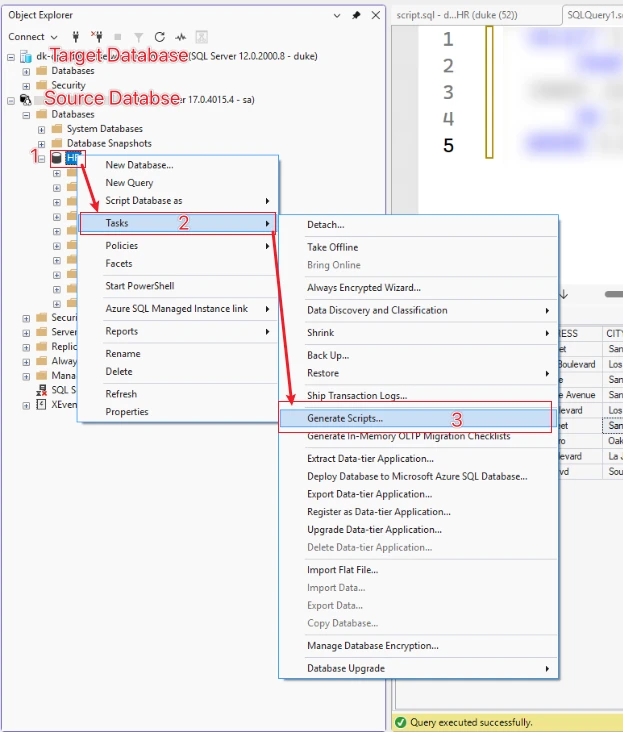Screen dimensions: 623x732
Task: Click Register as Data-tier Application...
Action: point(418,512)
